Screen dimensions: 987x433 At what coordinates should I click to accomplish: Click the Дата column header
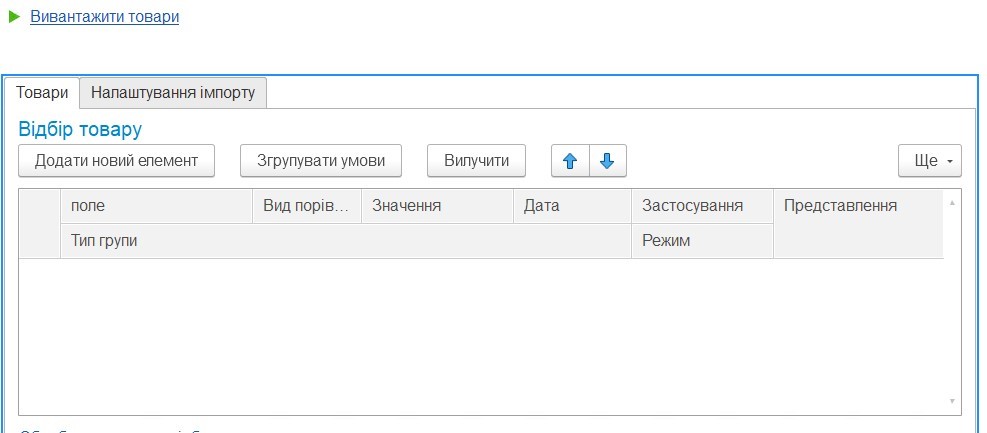[x=573, y=206]
